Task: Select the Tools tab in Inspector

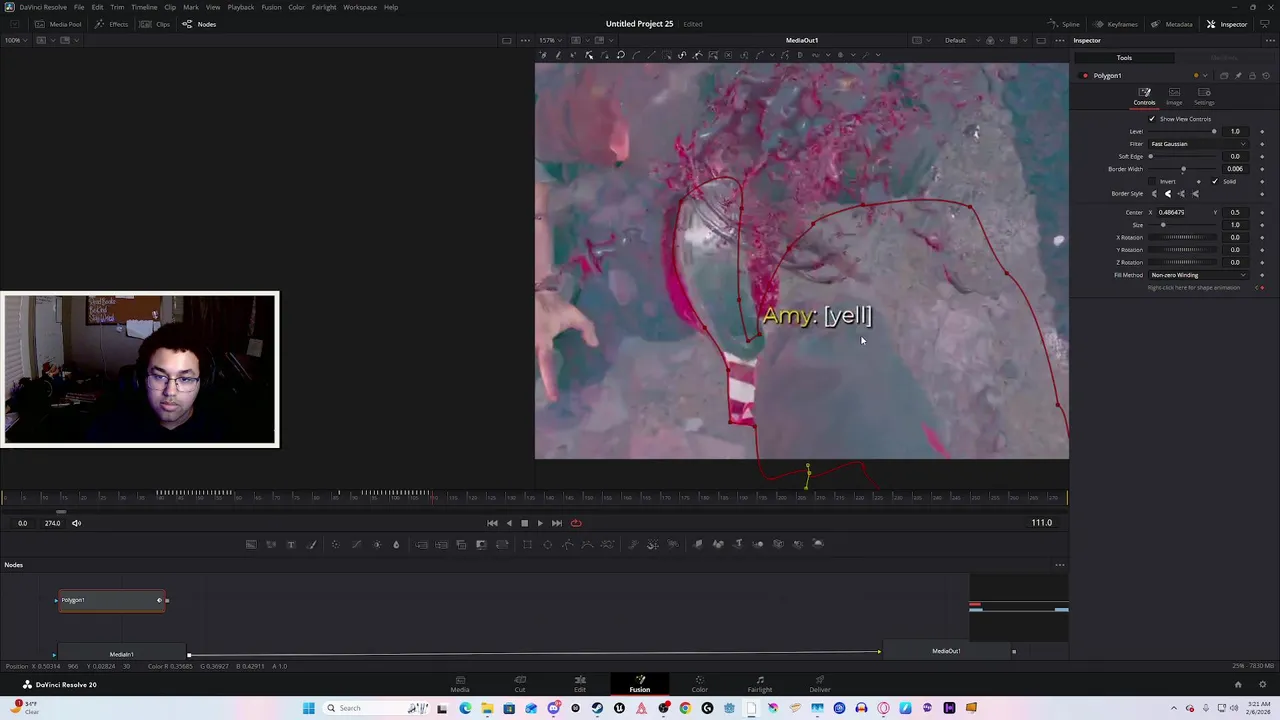Action: coord(1124,58)
